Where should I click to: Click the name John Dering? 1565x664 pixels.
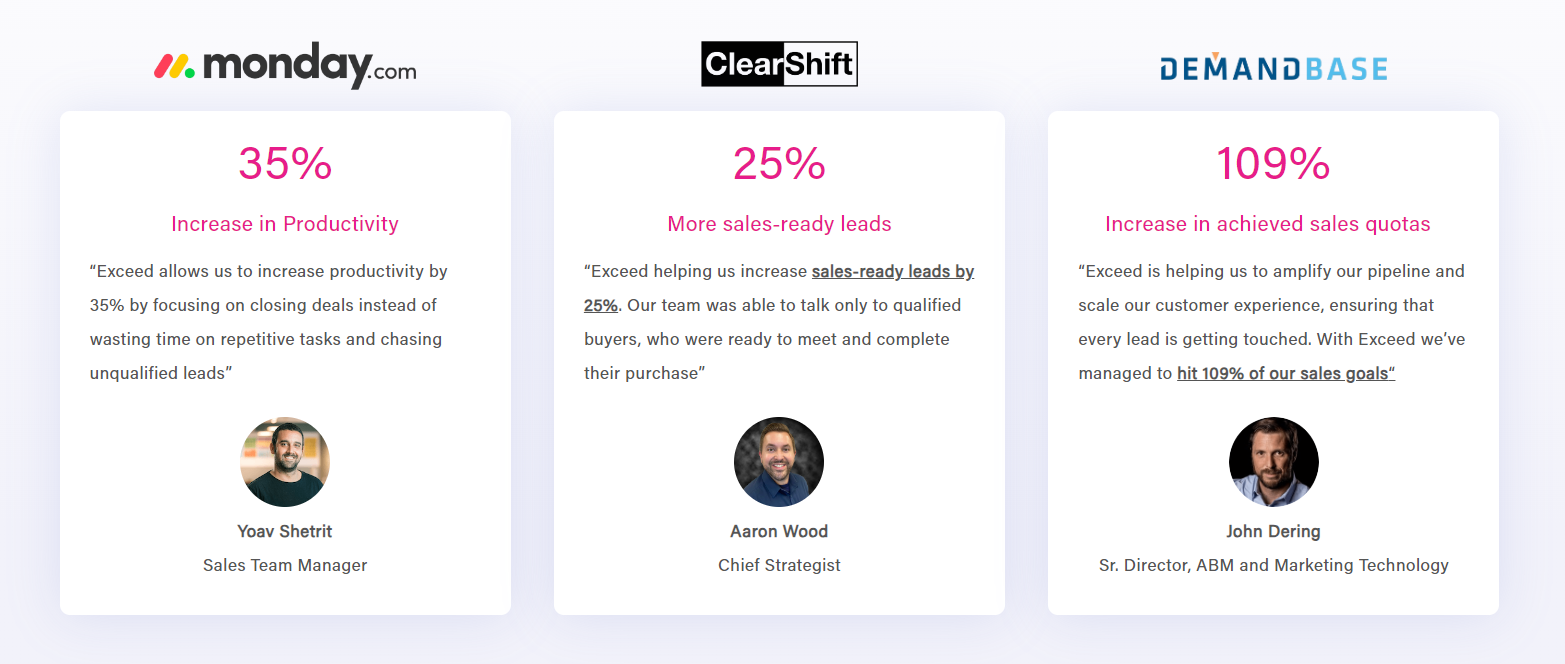point(1273,531)
